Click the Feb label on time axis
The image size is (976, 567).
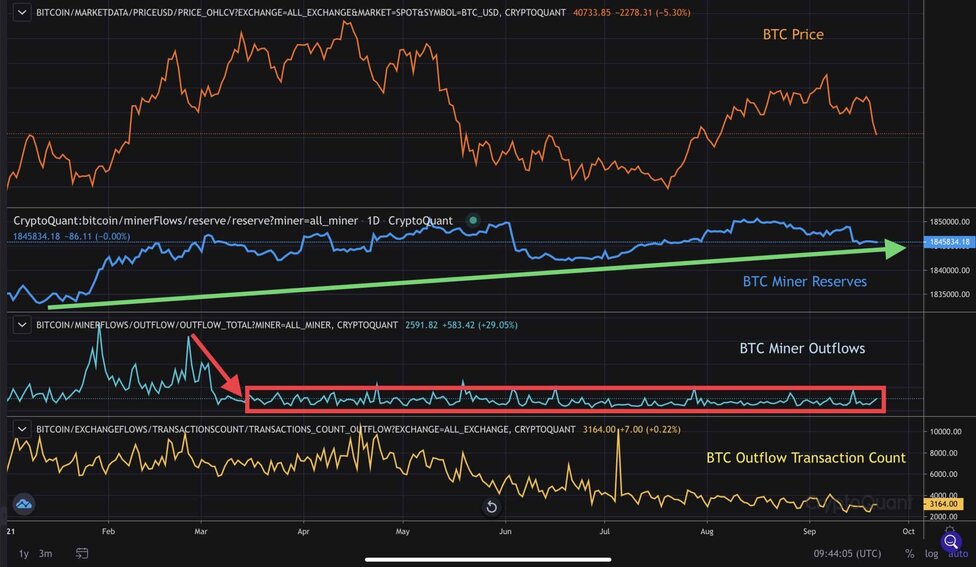point(108,532)
